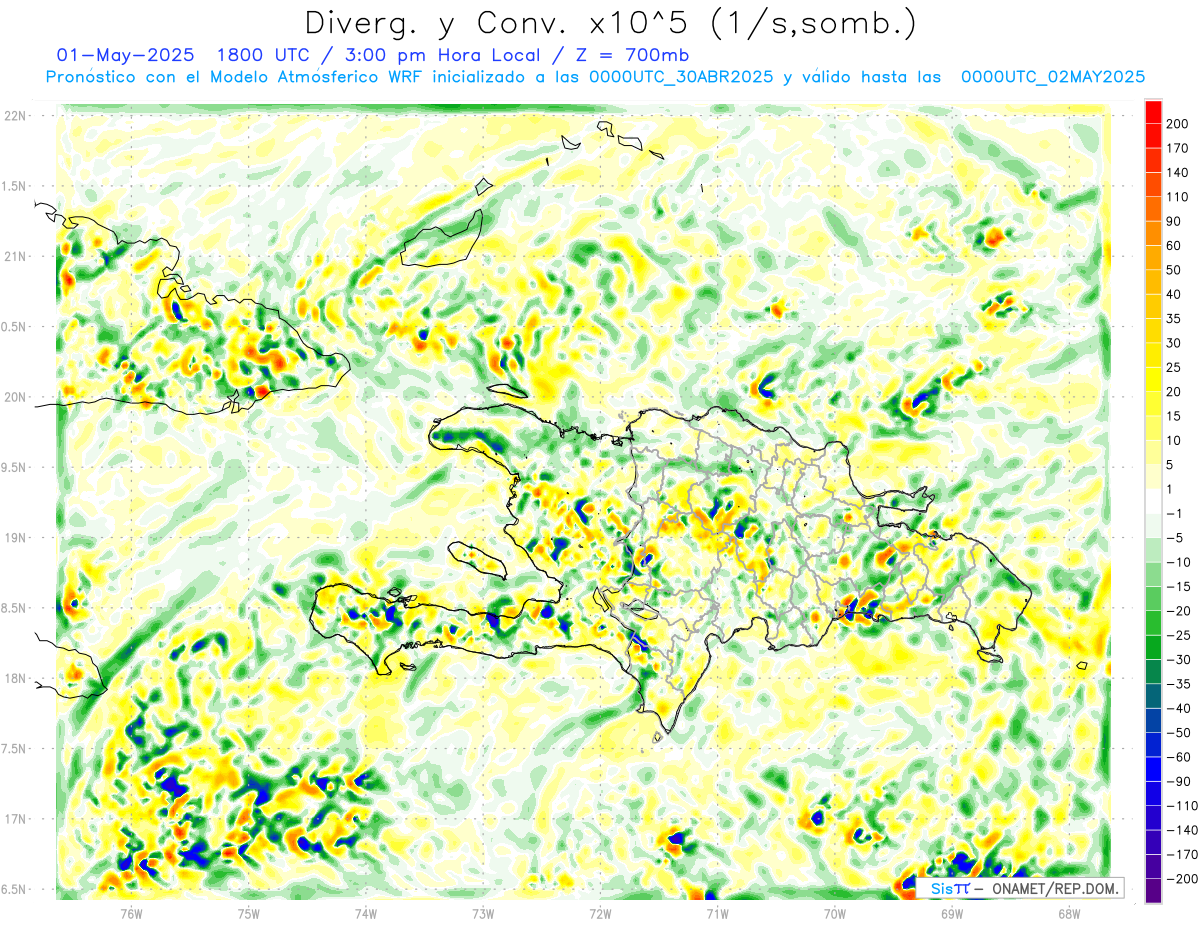
Task: Click the '-60' color scale value
Action: 1180,758
